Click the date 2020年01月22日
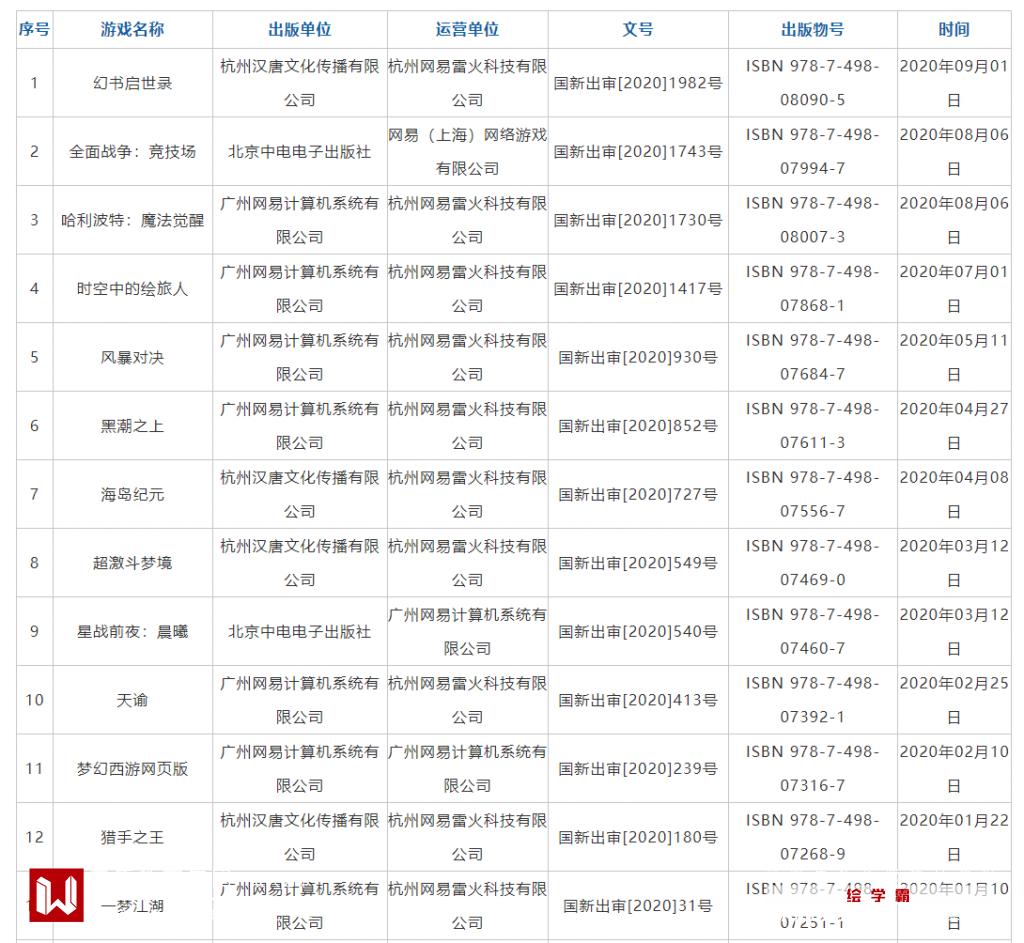The image size is (1024, 943). [x=953, y=837]
